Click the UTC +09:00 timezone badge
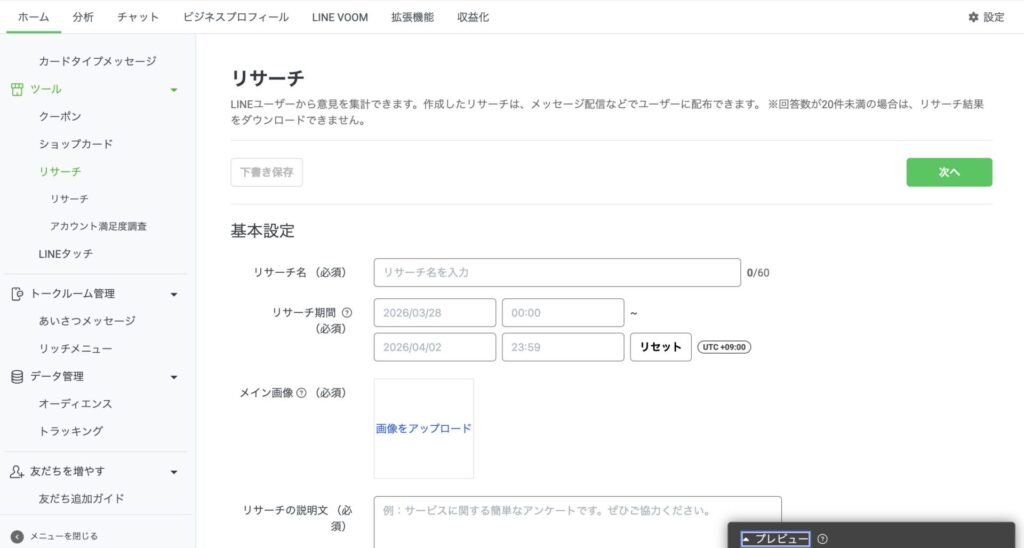 pyautogui.click(x=724, y=347)
